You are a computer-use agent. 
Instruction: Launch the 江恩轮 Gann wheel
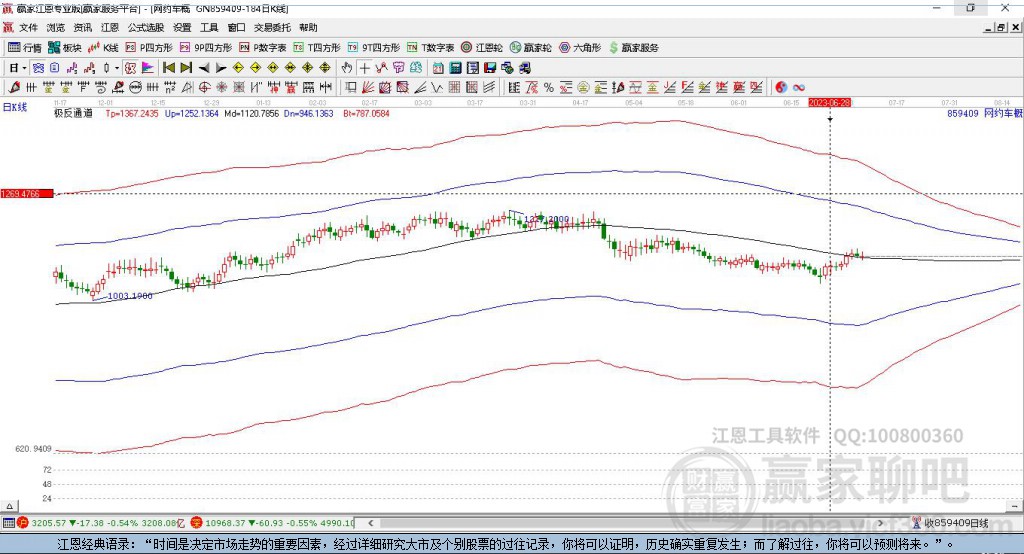pos(482,48)
